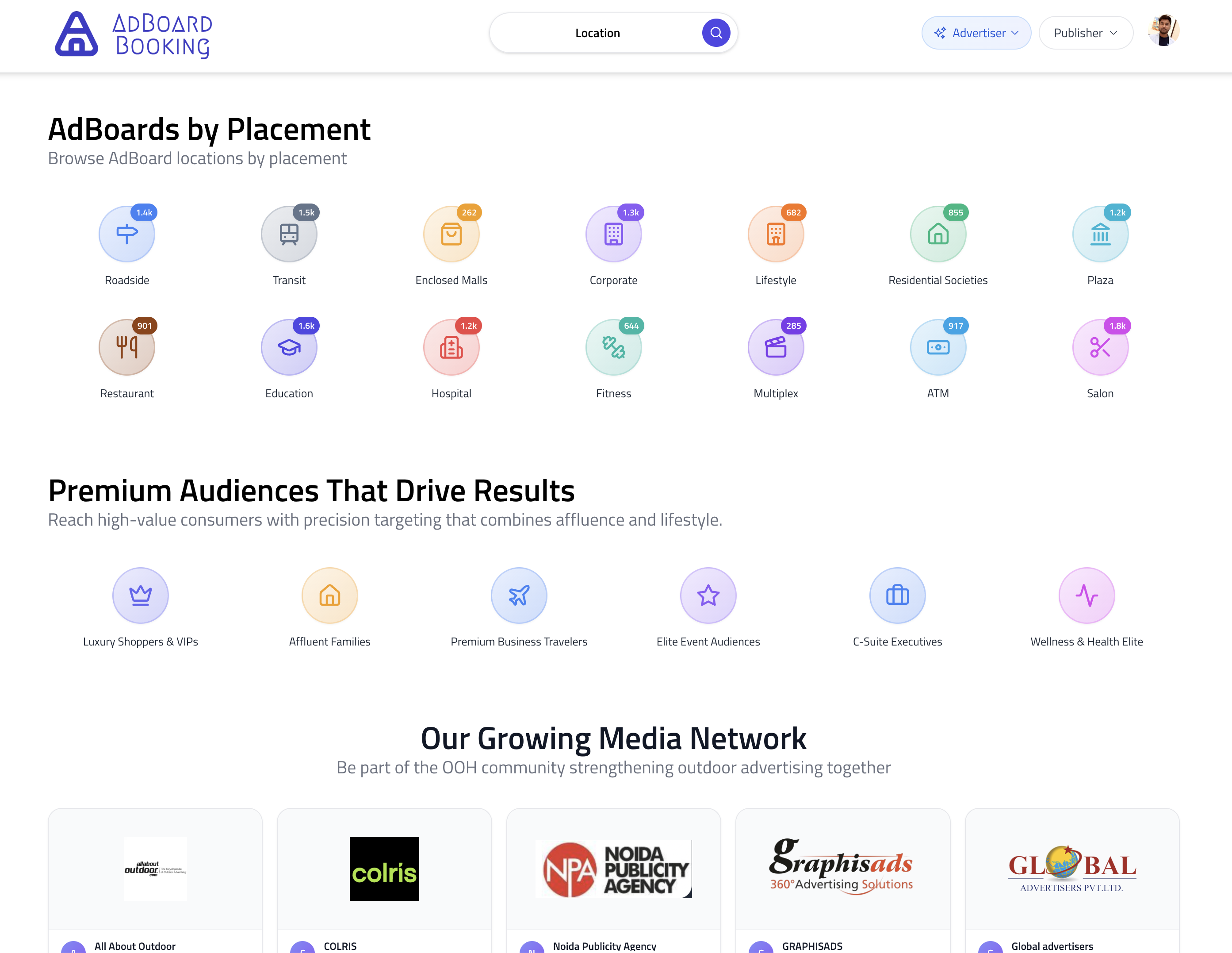Select the Enclosed Malls shopping bag icon
1232x953 pixels.
tap(451, 234)
